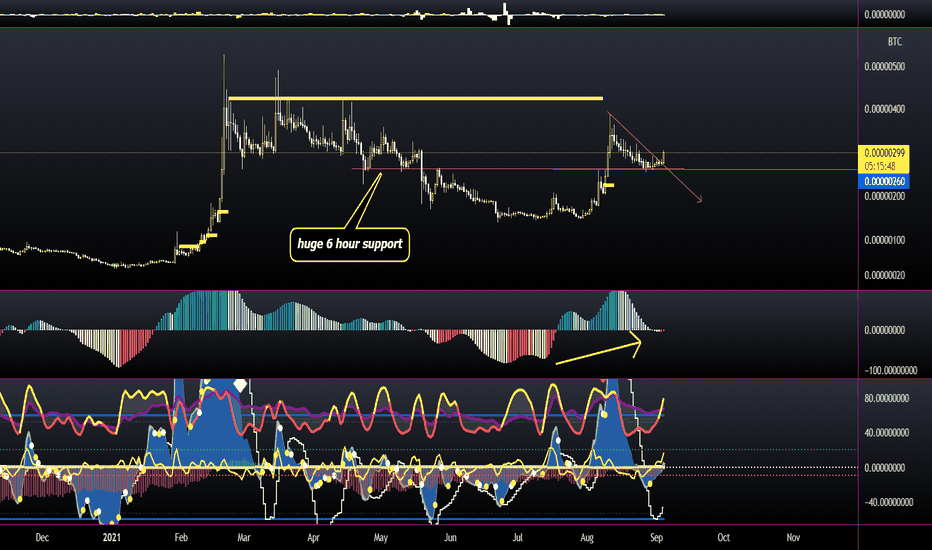Select the white diamond marker in oscillator pane
This screenshot has width=932, height=550.
(x=240, y=385)
